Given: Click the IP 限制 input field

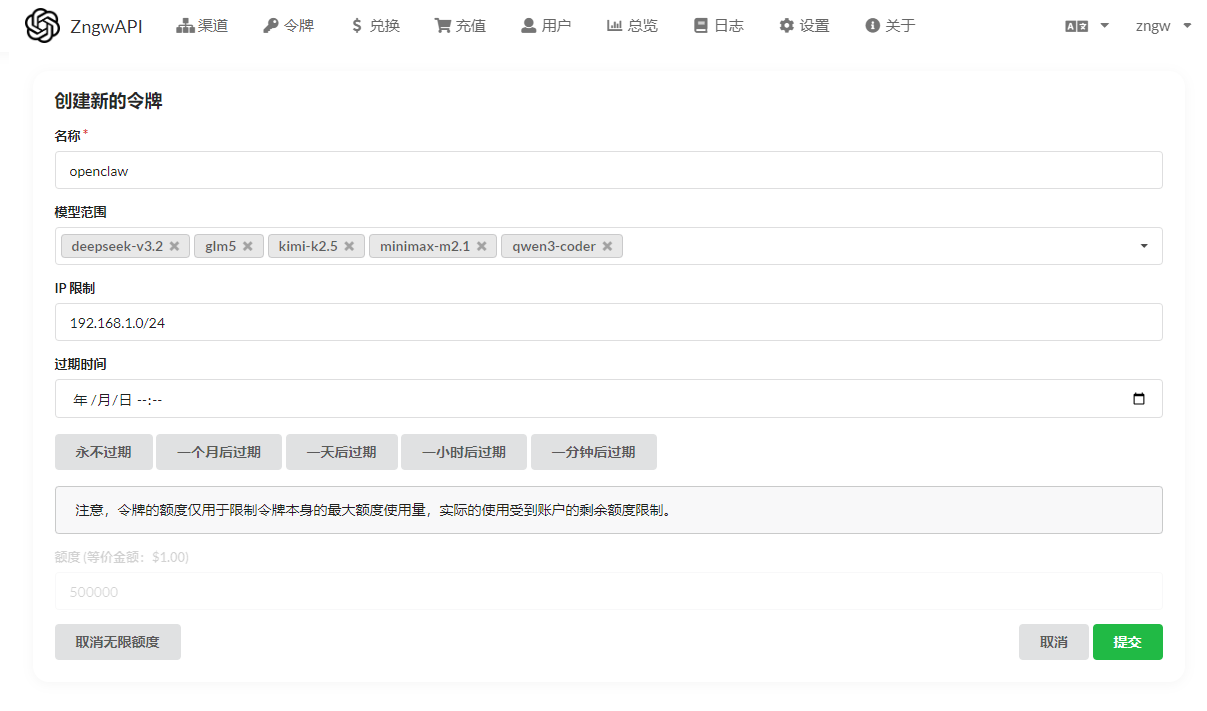Looking at the screenshot, I should tap(608, 323).
